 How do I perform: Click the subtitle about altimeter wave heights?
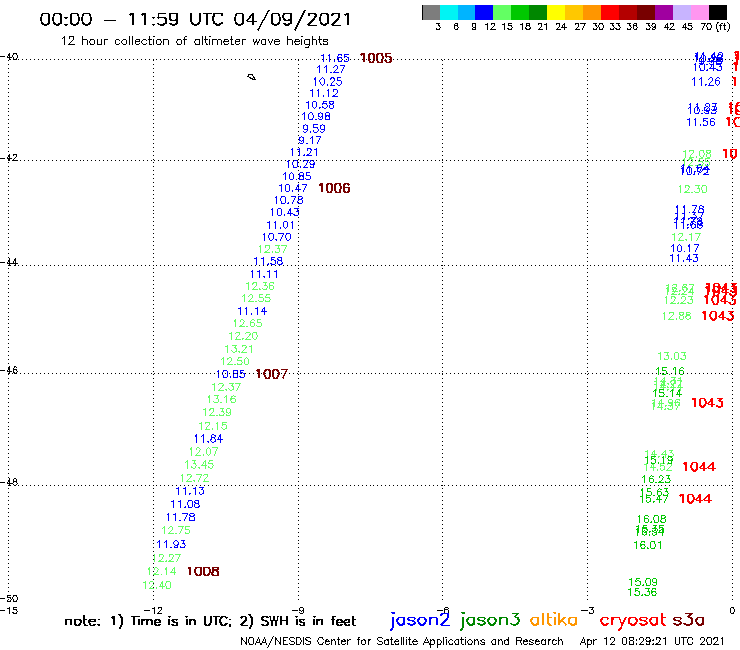pos(194,41)
